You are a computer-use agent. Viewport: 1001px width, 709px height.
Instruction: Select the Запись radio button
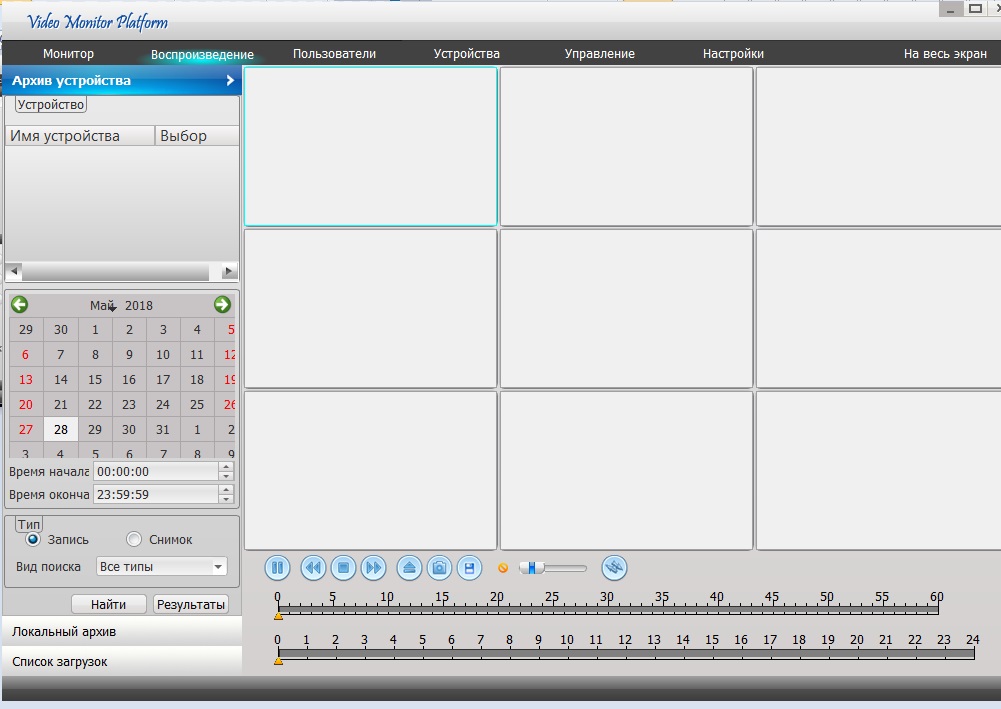point(33,540)
